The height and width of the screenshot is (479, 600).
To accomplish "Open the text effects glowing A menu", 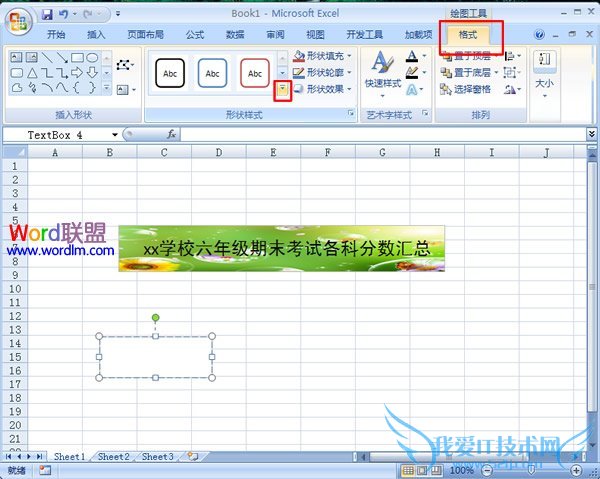I will [x=415, y=90].
